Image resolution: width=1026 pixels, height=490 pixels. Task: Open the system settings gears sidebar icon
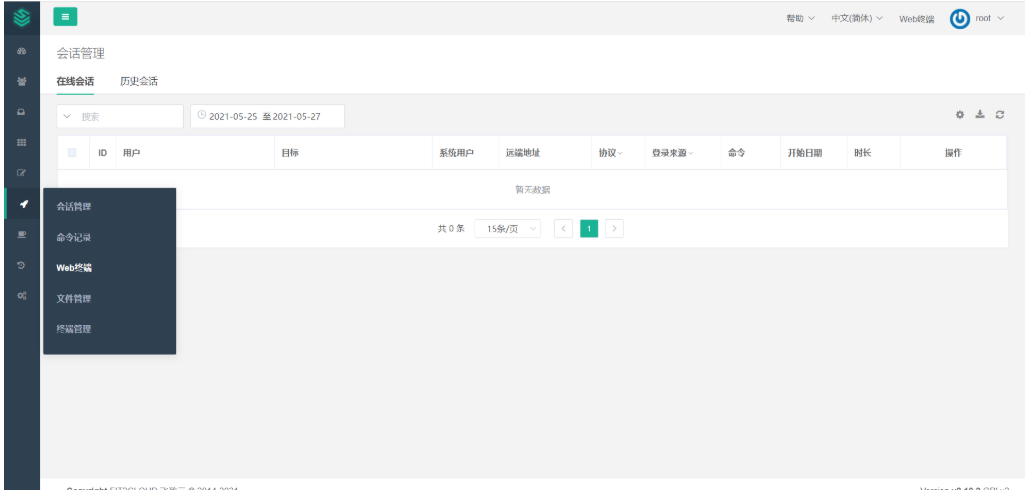tap(22, 296)
